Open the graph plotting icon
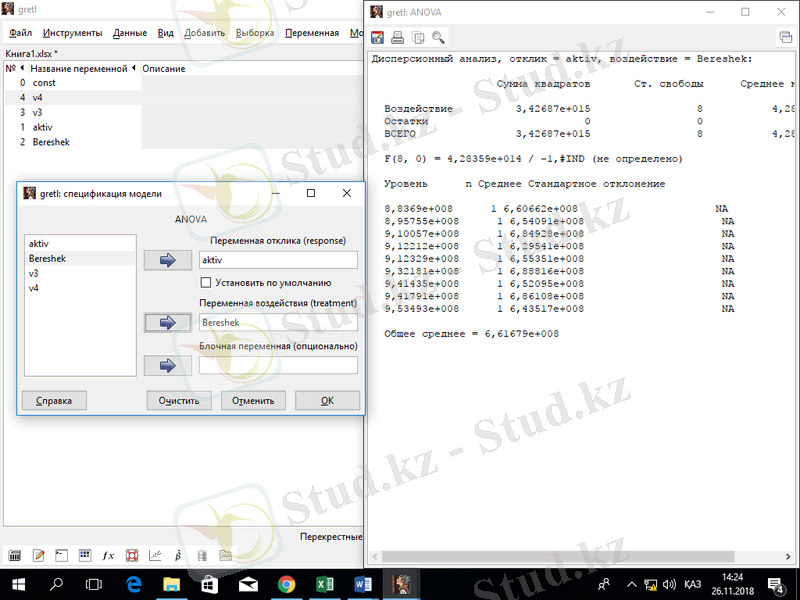 [155, 555]
